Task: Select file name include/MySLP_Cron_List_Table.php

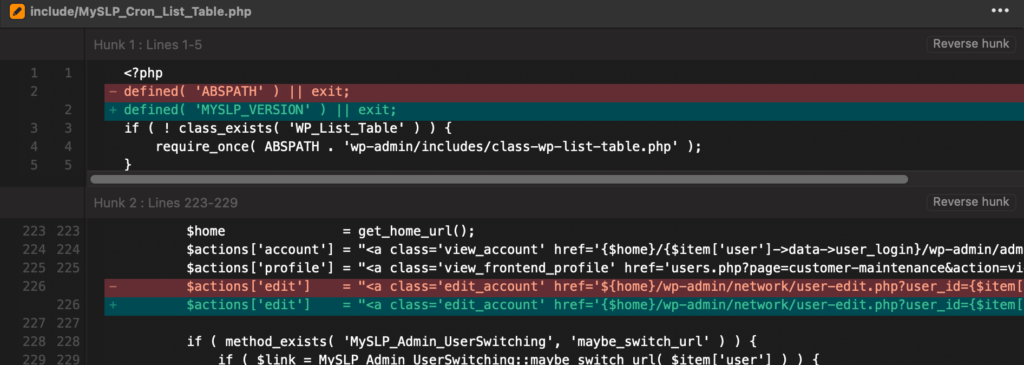Action: (x=140, y=12)
